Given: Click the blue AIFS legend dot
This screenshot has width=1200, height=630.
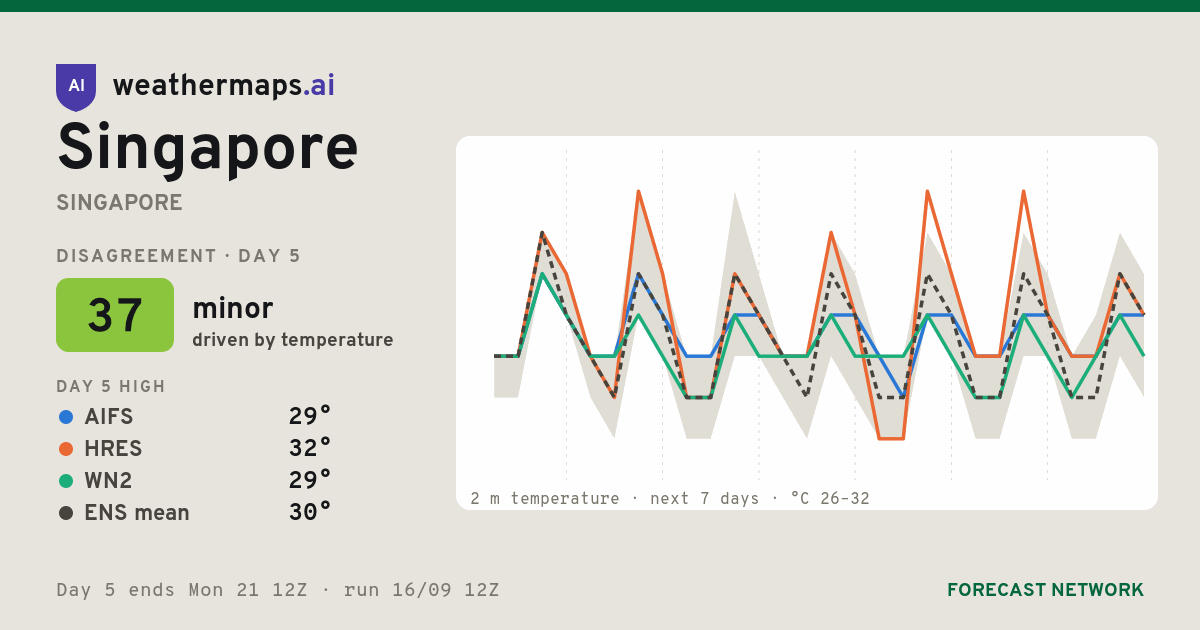Looking at the screenshot, I should coord(66,417).
